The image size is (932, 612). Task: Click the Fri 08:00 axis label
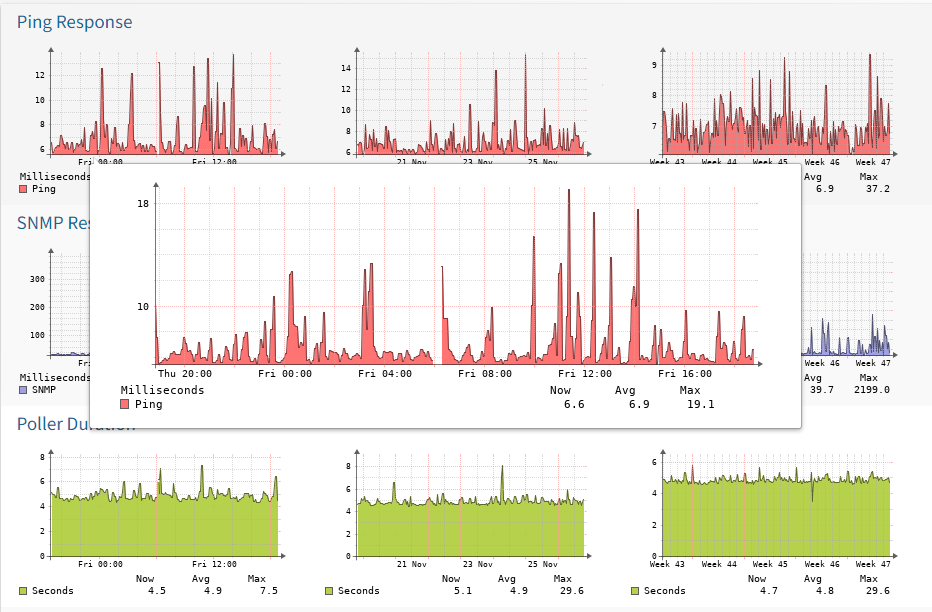pos(485,374)
